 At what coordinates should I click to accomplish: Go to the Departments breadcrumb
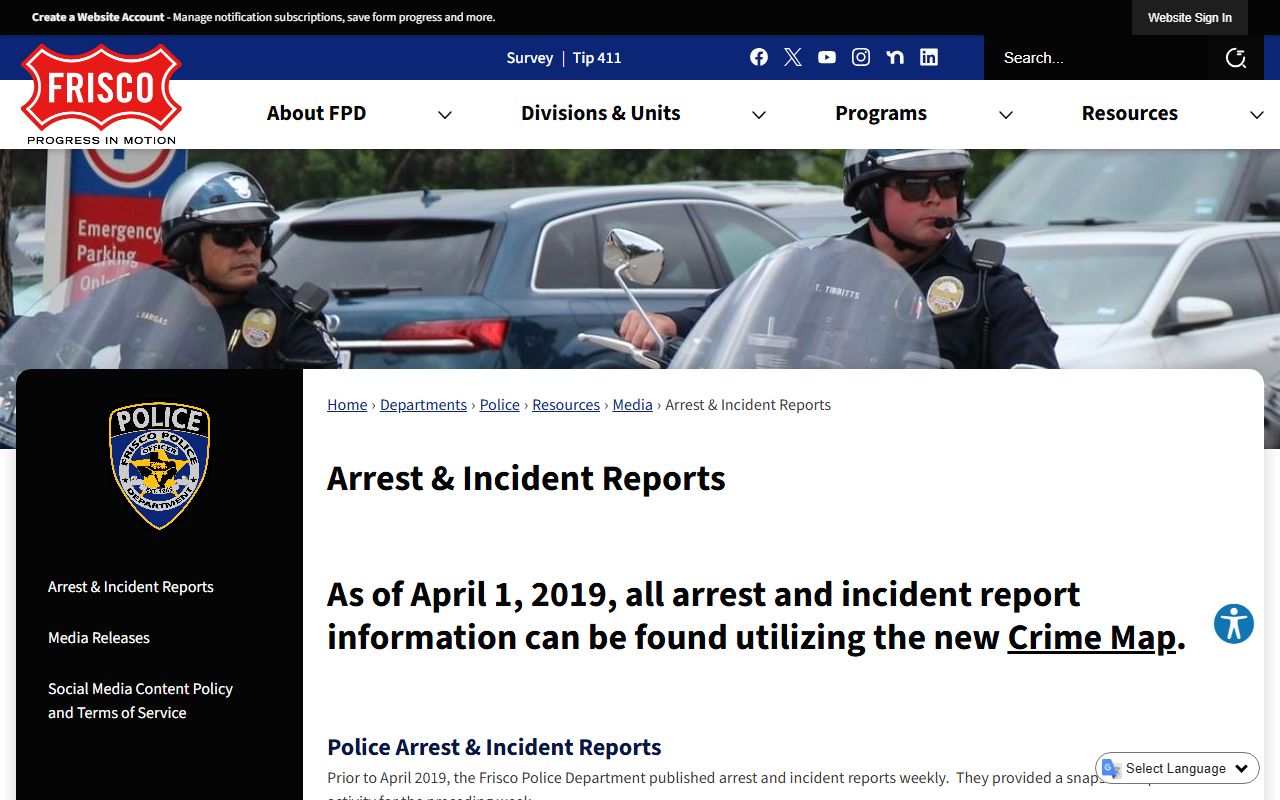pos(423,405)
